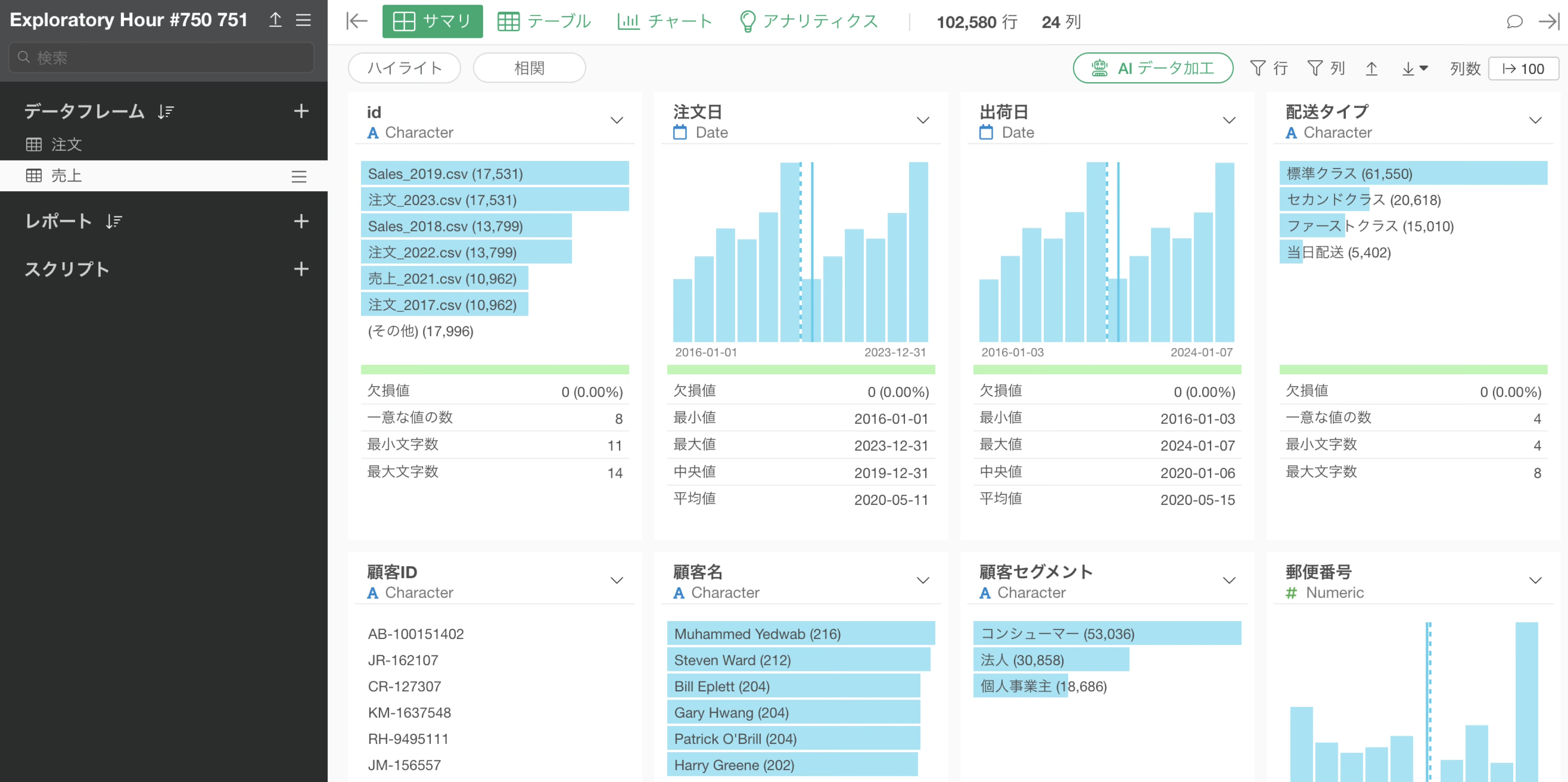The height and width of the screenshot is (782, 1568).
Task: Click the project export upload icon
Action: pyautogui.click(x=275, y=20)
